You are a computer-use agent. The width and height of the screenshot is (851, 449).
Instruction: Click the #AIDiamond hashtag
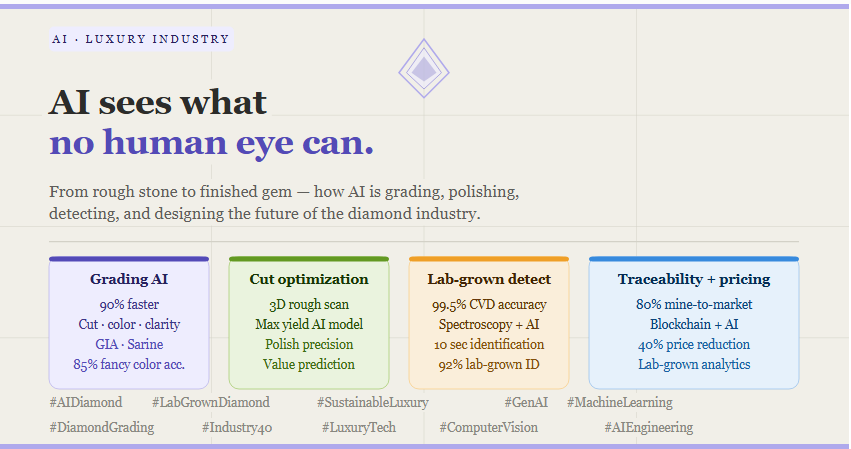(x=86, y=402)
